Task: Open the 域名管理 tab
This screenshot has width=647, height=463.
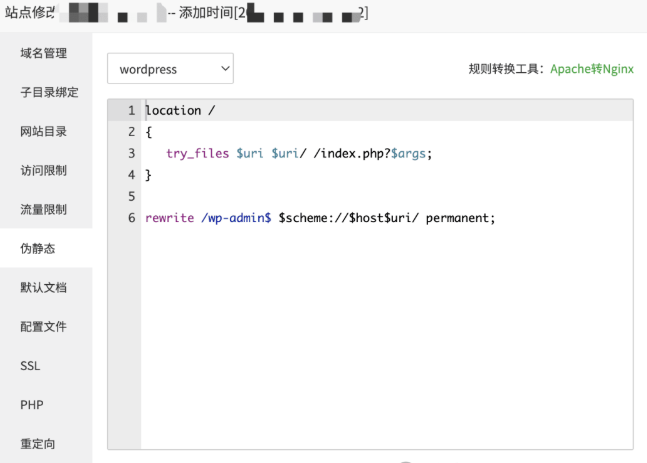Action: pyautogui.click(x=44, y=53)
